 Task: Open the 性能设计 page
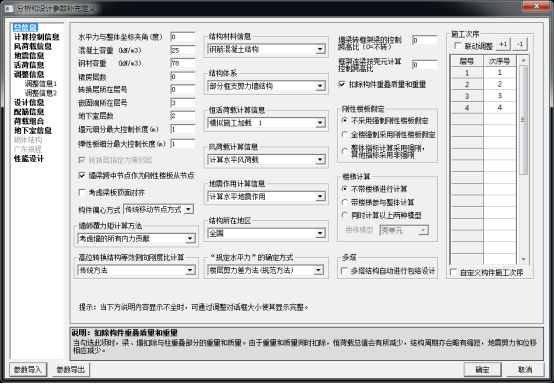pyautogui.click(x=29, y=159)
